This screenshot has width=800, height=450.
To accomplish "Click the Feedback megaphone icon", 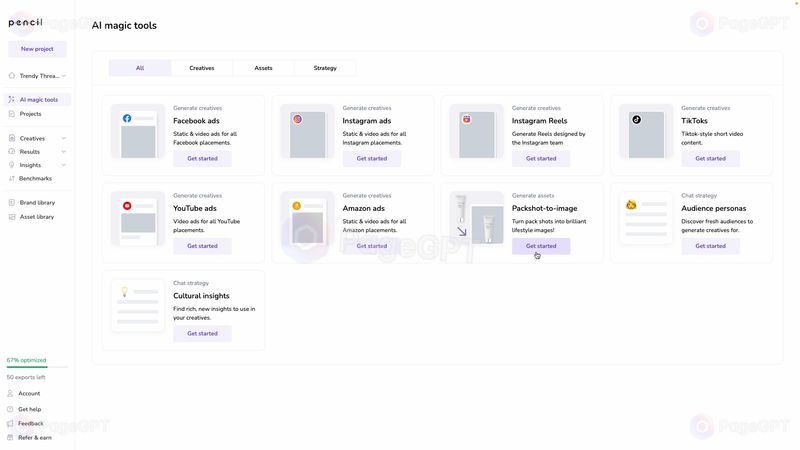I will 10,423.
